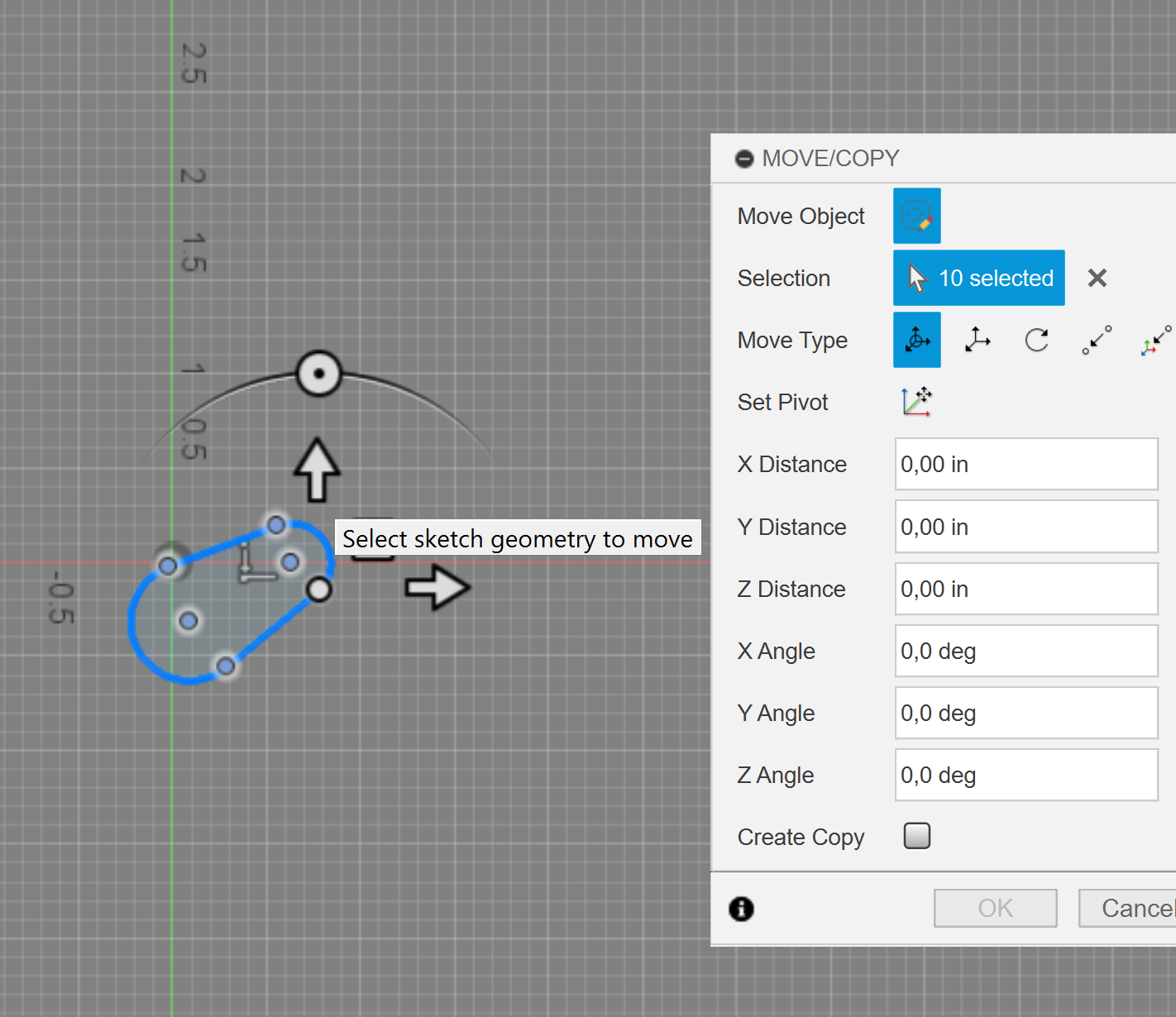
Task: Select the Free Move move type
Action: point(916,340)
